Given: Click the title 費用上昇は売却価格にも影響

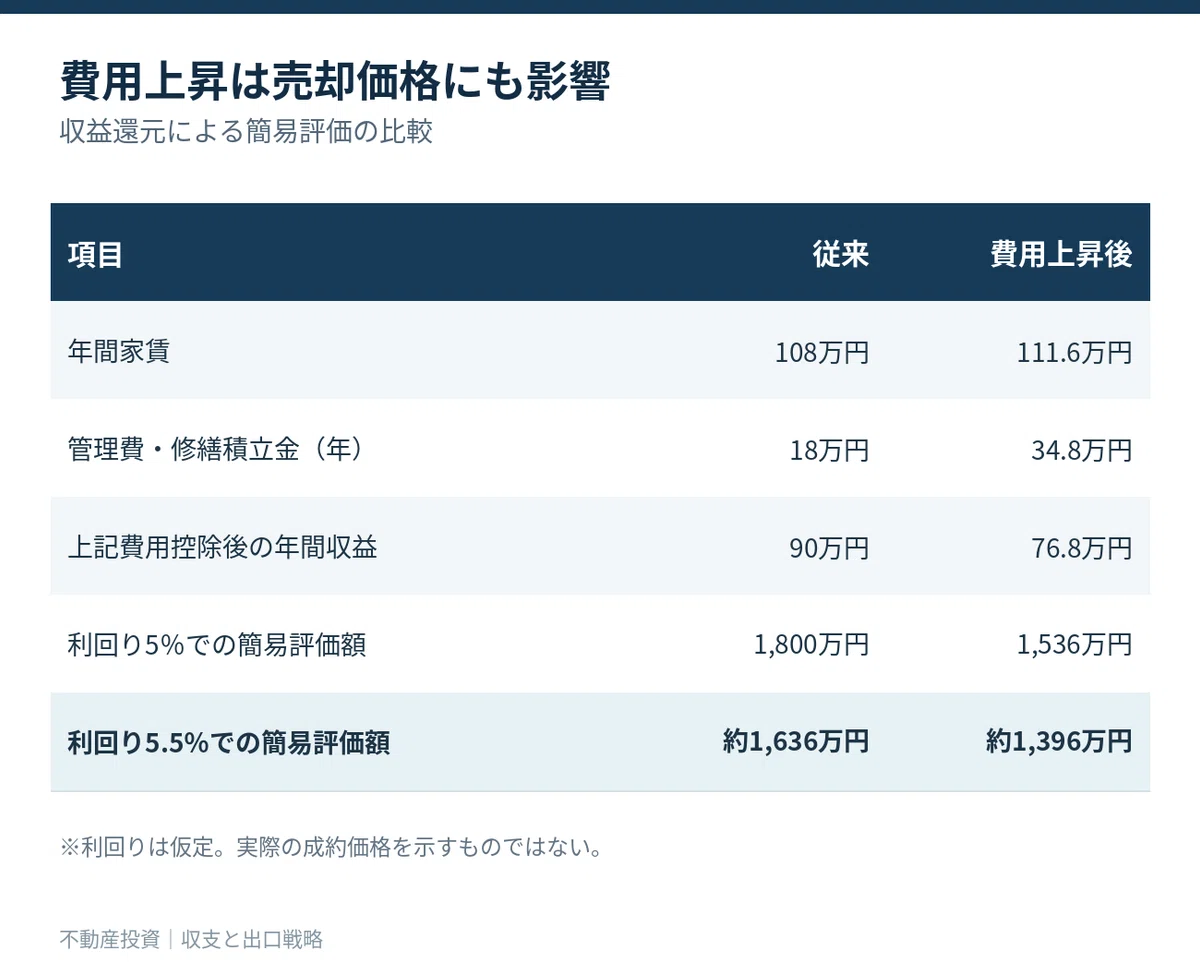Looking at the screenshot, I should [335, 83].
